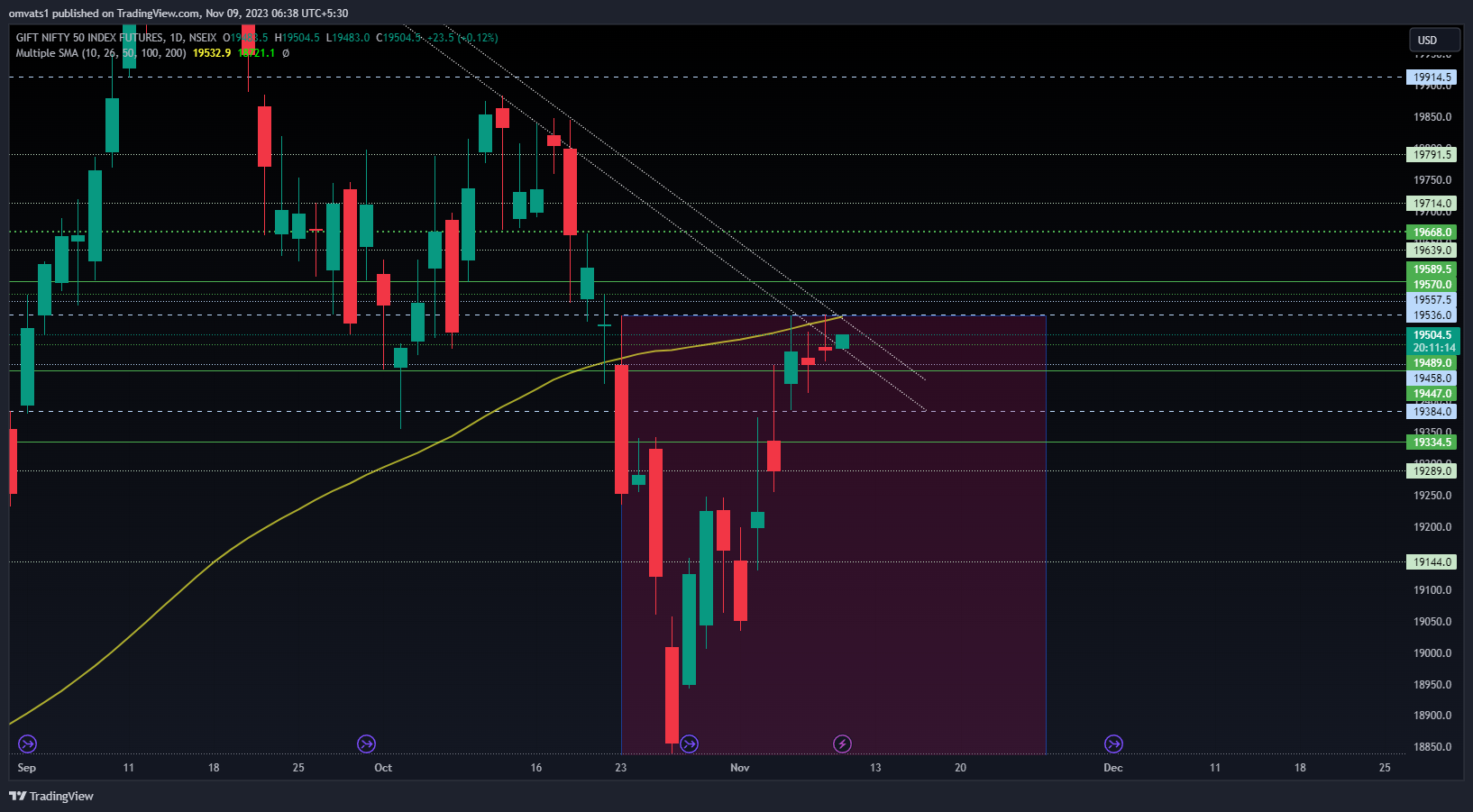Viewport: 1473px width, 812px height.
Task: Click the GIFT NIFTY 50 INDEX FUTURES symbol title
Action: pos(90,38)
